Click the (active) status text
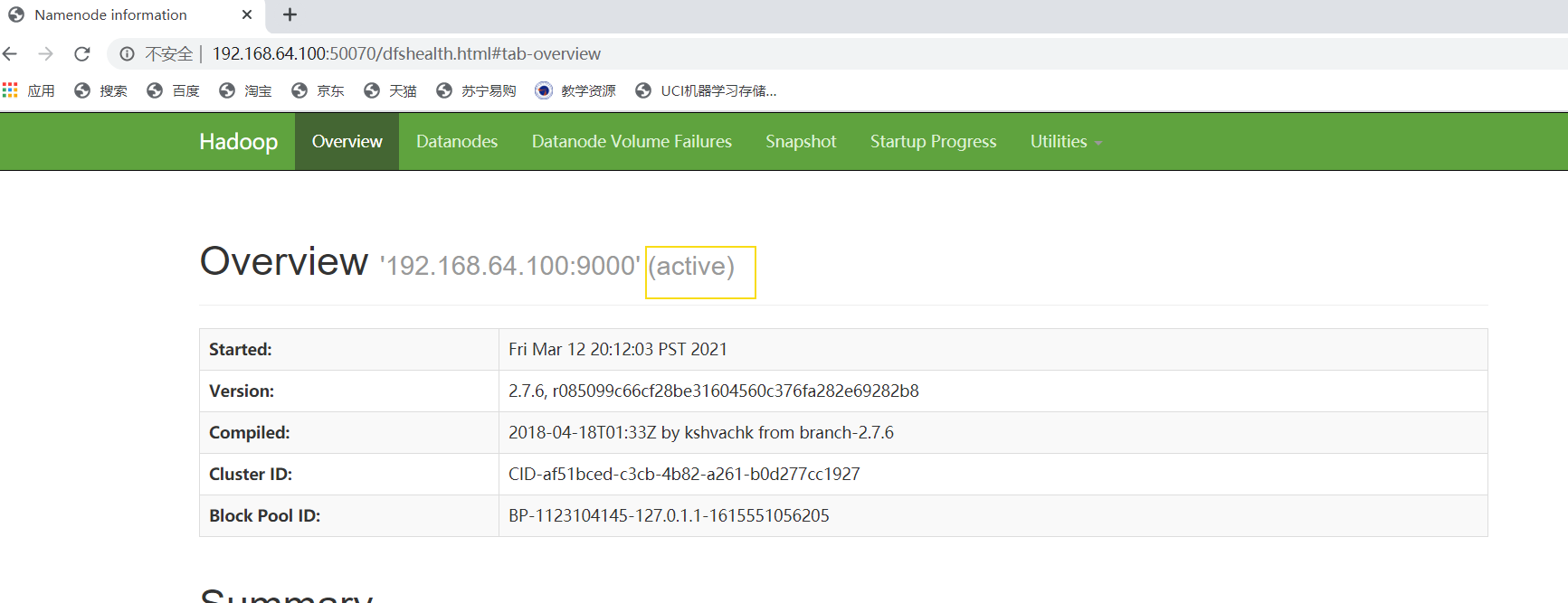Screen dimensions: 1568x603 point(691,267)
